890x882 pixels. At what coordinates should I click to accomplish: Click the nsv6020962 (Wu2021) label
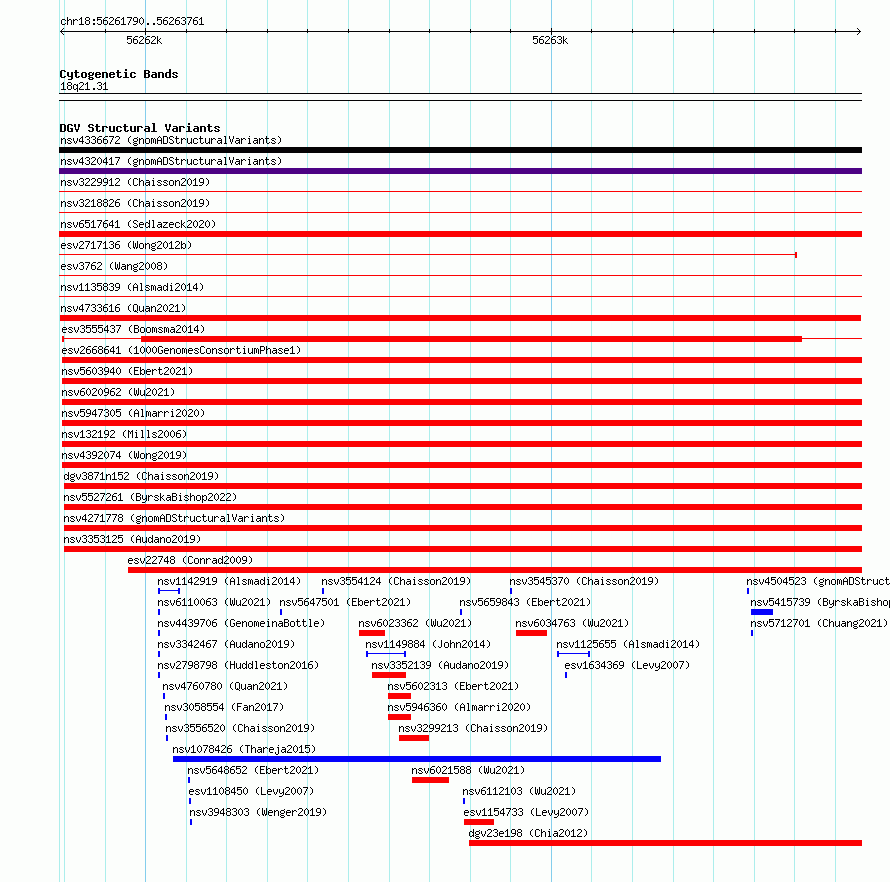(118, 392)
